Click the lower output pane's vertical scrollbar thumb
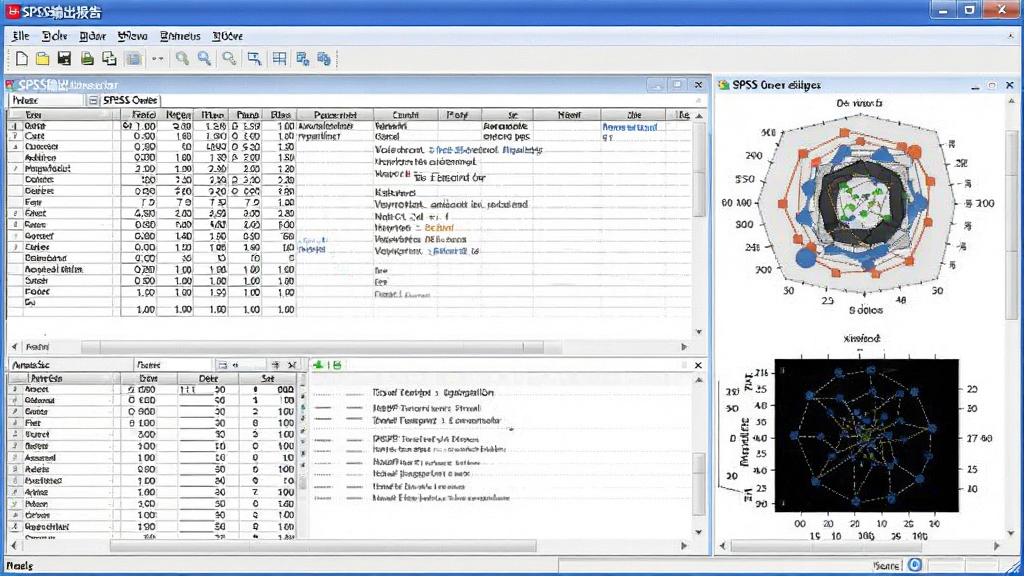This screenshot has width=1024, height=576. [x=699, y=484]
